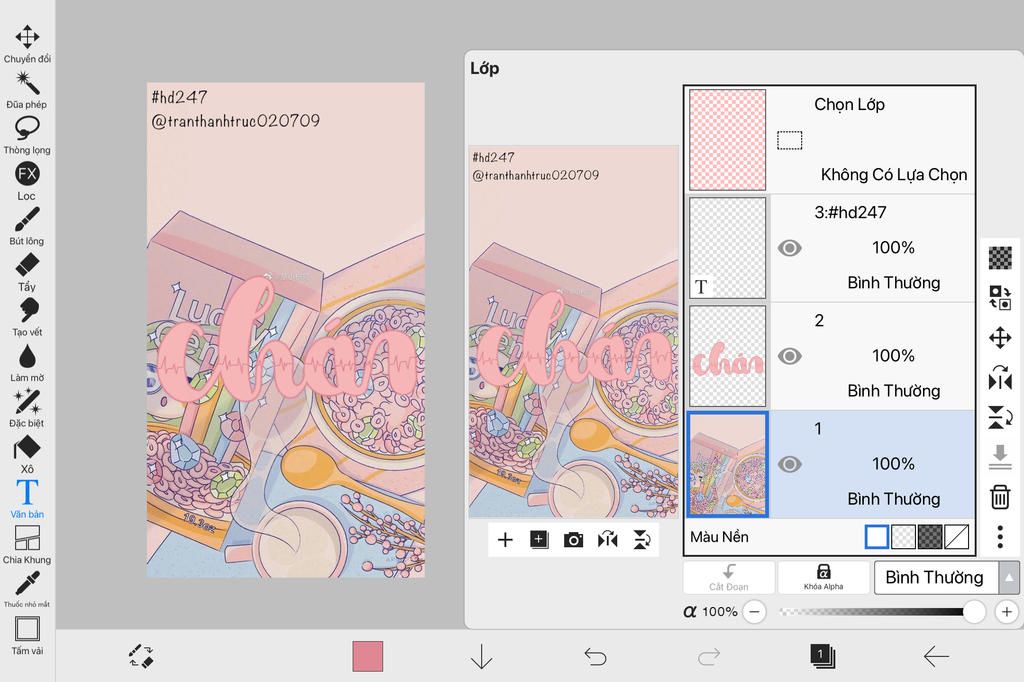The width and height of the screenshot is (1024, 682).
Task: Click the layer 2 chán thumbnail
Action: (728, 356)
